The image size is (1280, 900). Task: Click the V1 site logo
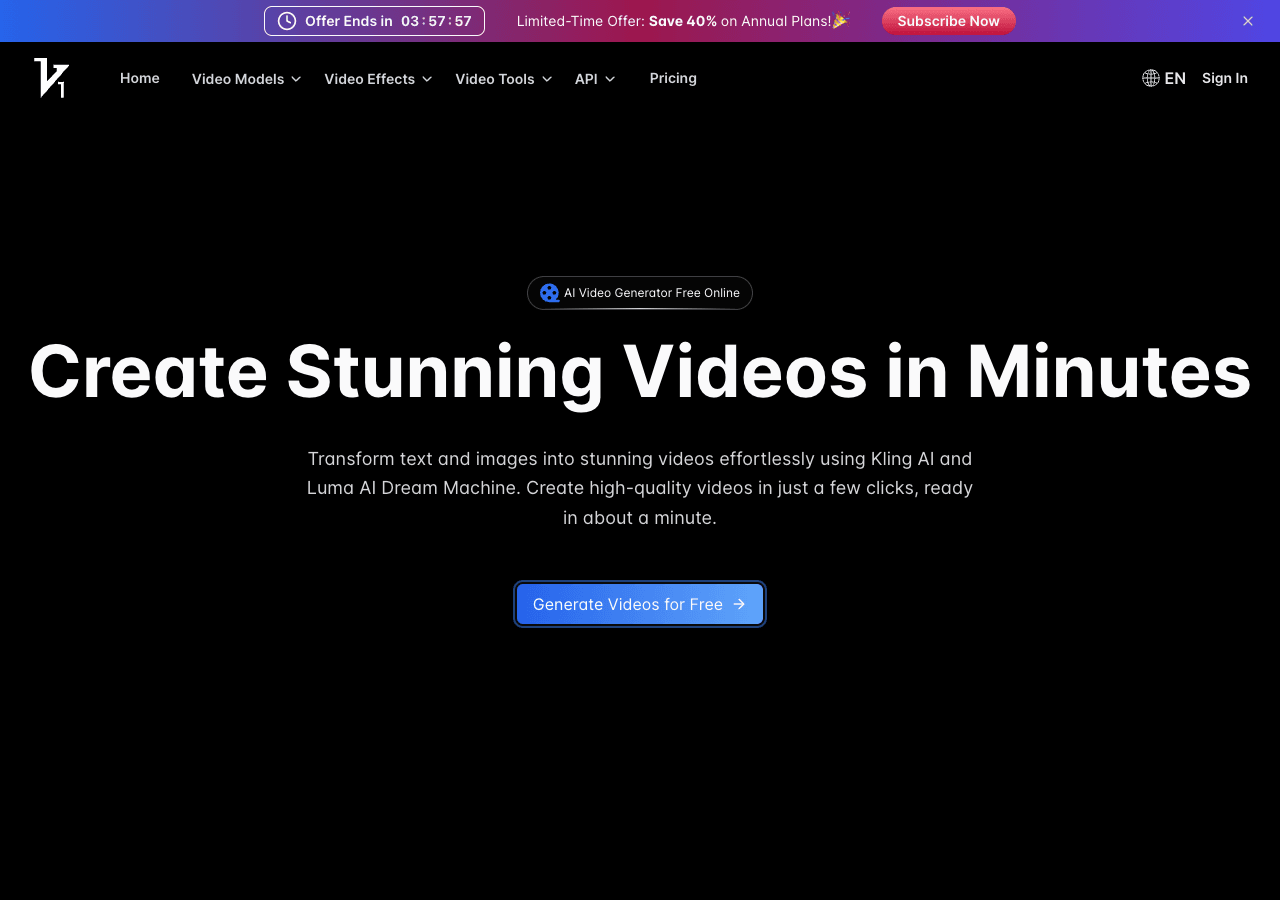(x=51, y=78)
